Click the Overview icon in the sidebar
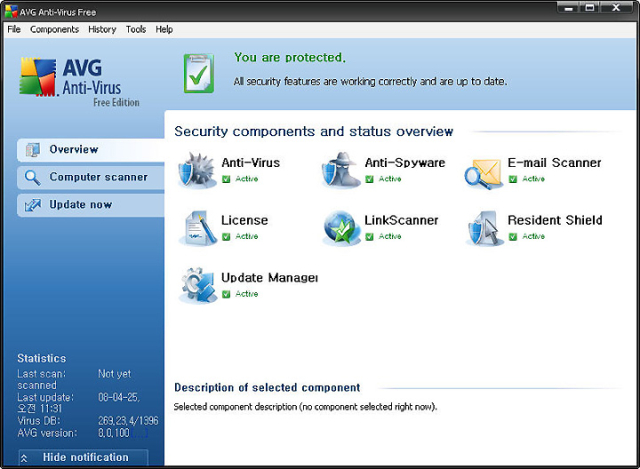Screen dimensions: 640x469 pyautogui.click(x=33, y=150)
